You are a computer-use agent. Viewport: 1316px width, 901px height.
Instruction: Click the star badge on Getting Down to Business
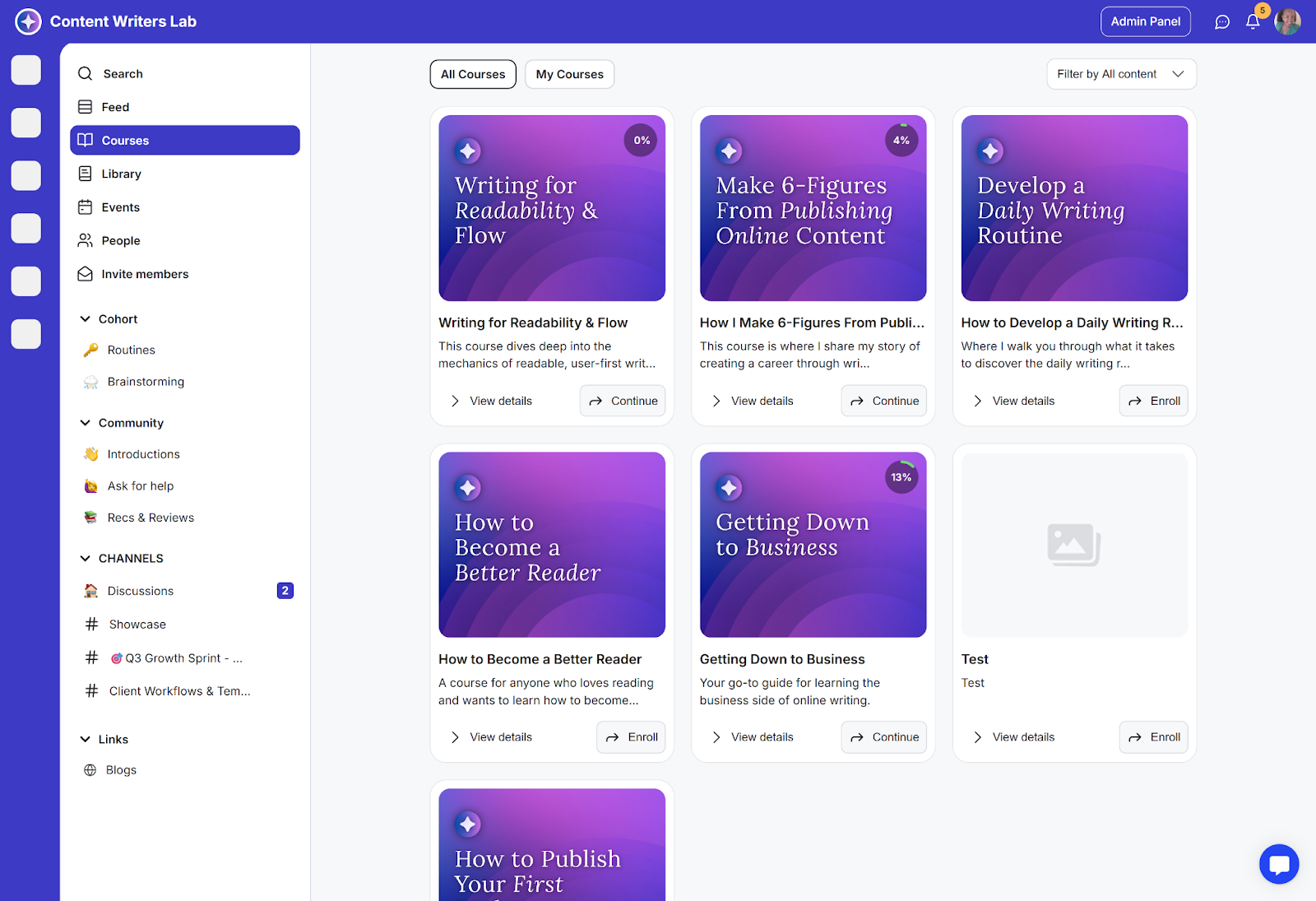(x=729, y=488)
